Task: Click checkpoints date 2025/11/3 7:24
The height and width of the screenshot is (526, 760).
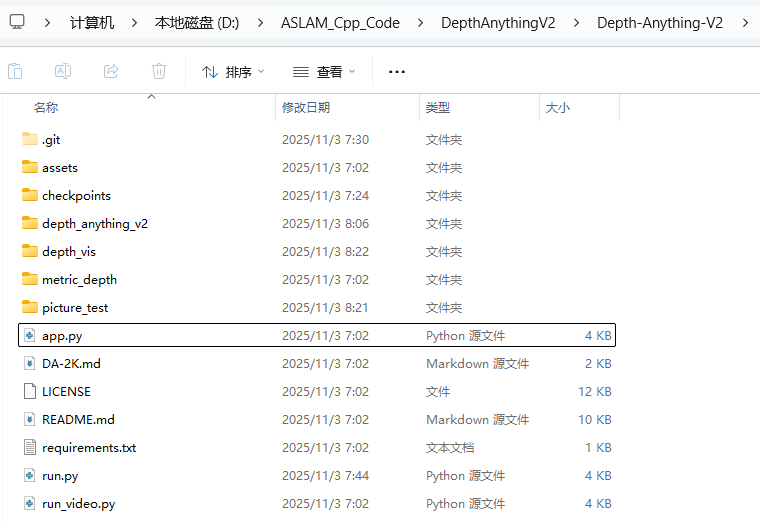Action: point(325,195)
